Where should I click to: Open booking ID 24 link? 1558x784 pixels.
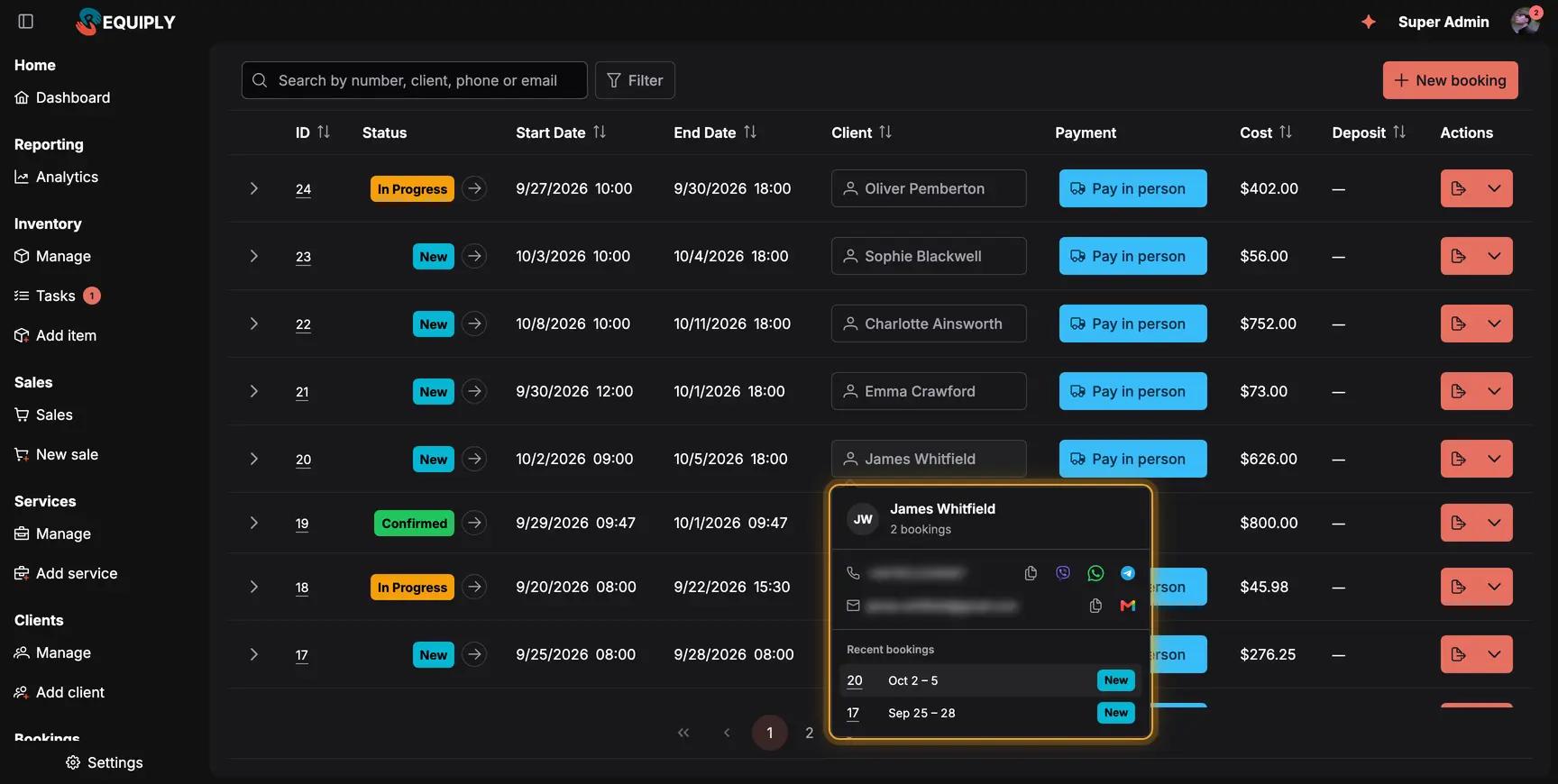(x=303, y=189)
